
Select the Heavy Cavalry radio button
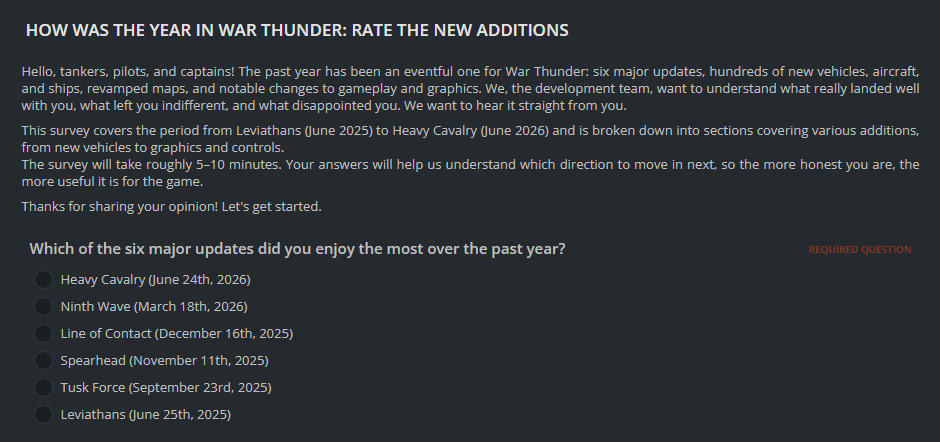click(43, 279)
